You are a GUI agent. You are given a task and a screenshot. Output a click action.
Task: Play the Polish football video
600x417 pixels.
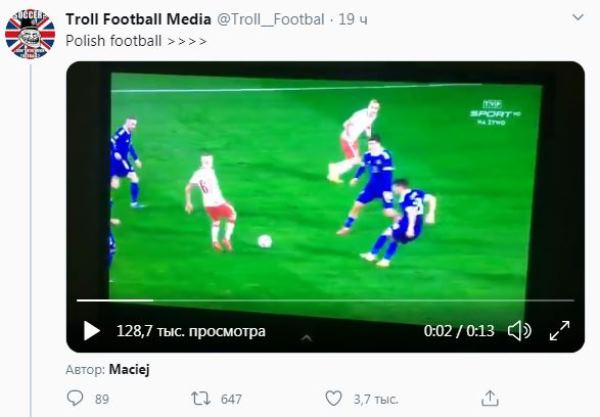(91, 330)
